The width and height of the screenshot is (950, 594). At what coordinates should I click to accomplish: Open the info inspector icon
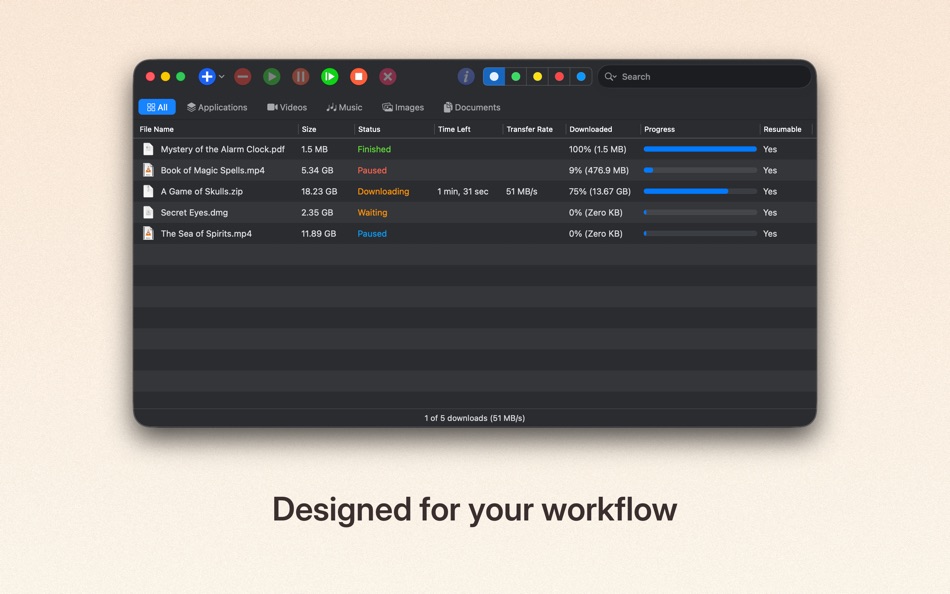(465, 76)
